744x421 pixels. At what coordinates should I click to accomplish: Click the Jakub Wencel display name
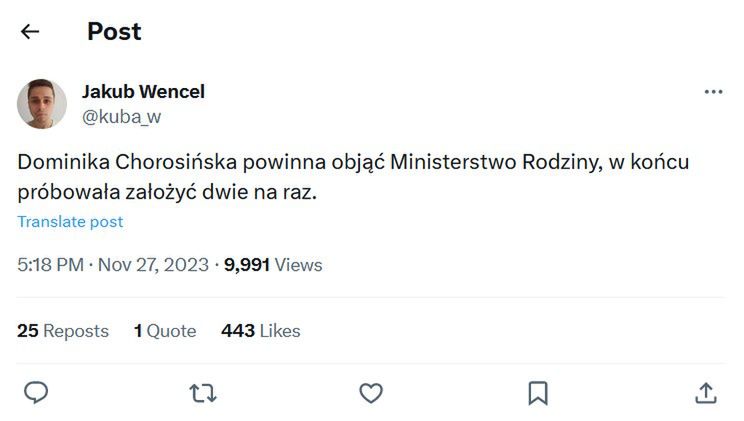pos(143,92)
